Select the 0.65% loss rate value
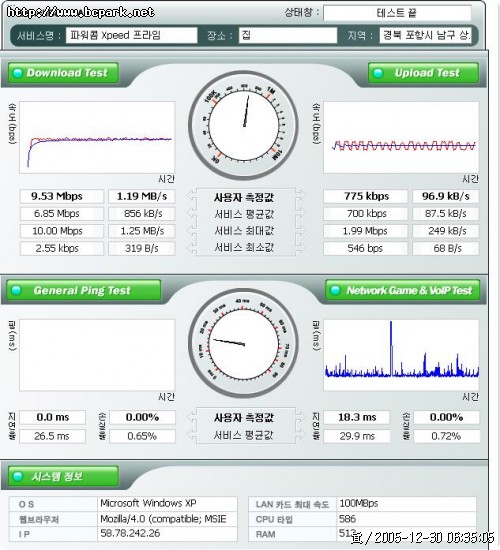The height and width of the screenshot is (550, 500). [x=142, y=436]
